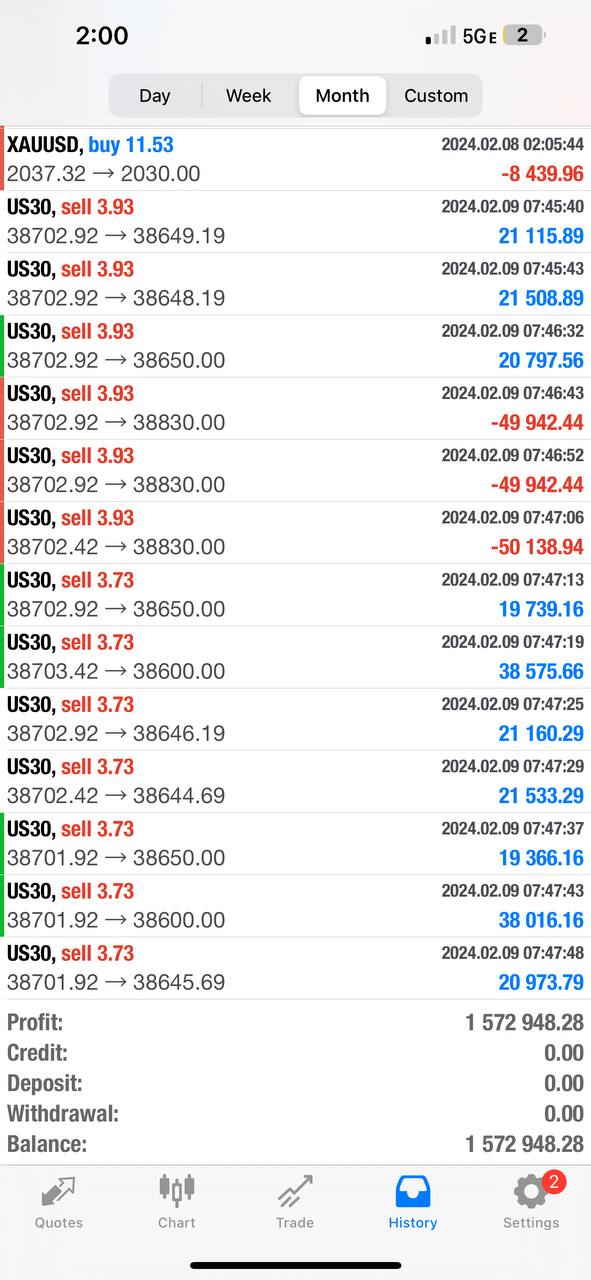Select the trade with profit 21 115.89

pyautogui.click(x=295, y=221)
